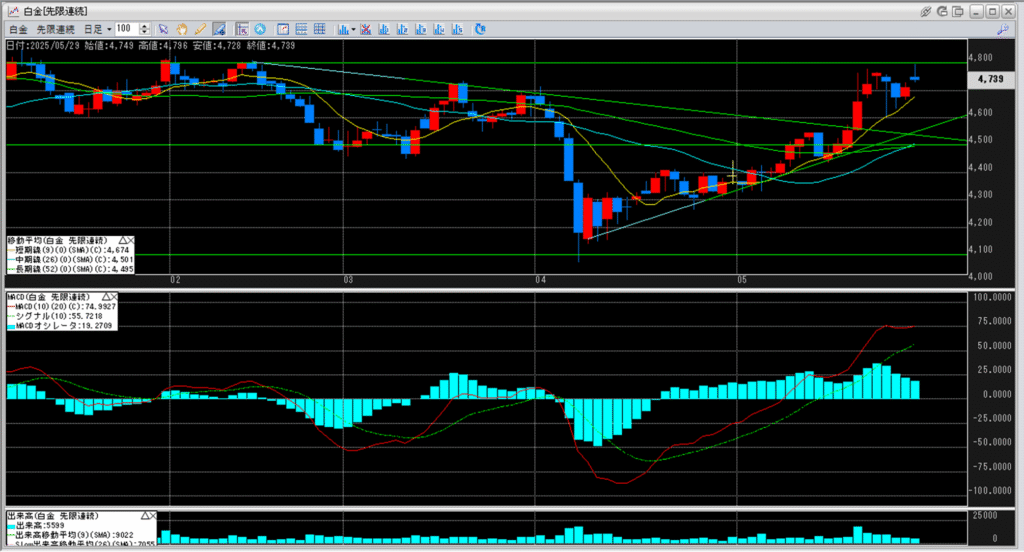Open the 日足 timeframe dropdown

97,29
